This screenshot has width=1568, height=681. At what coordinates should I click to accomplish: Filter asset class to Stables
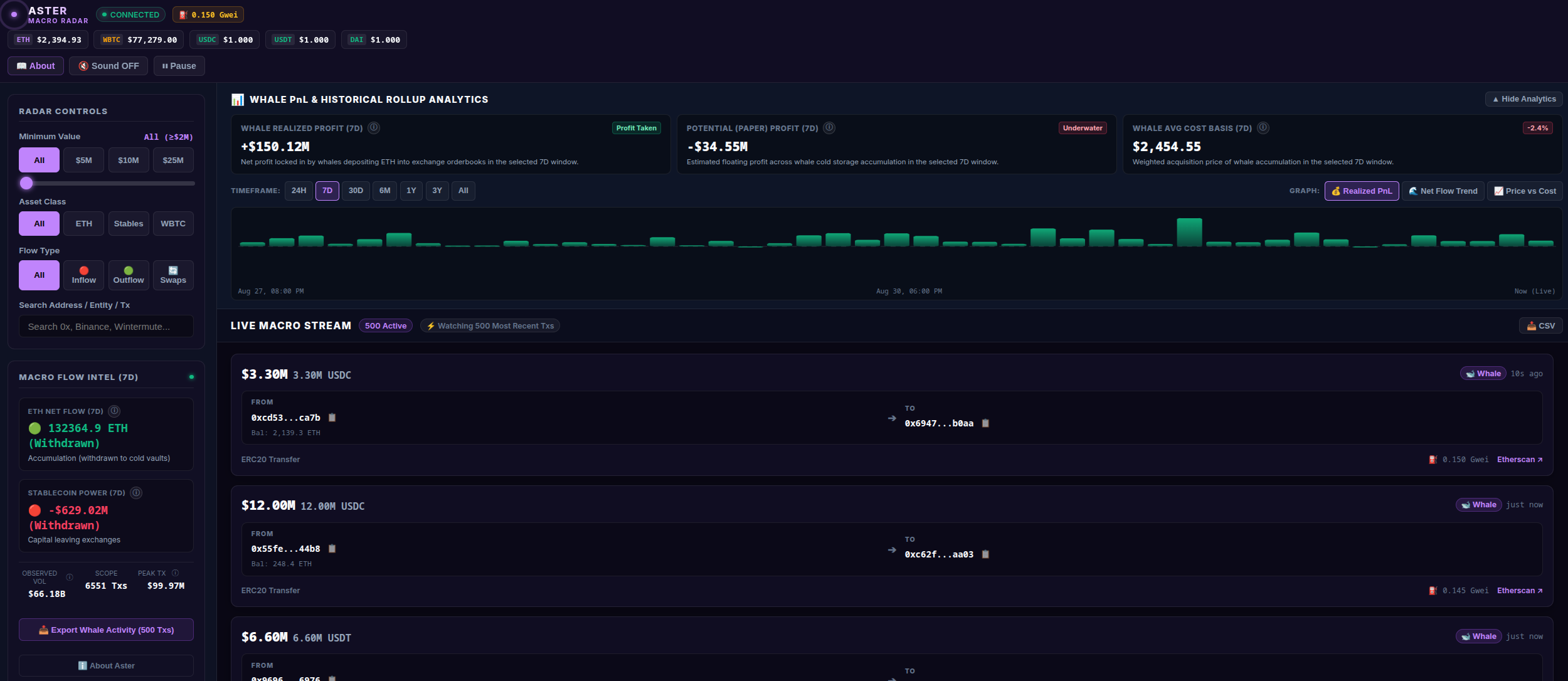129,224
